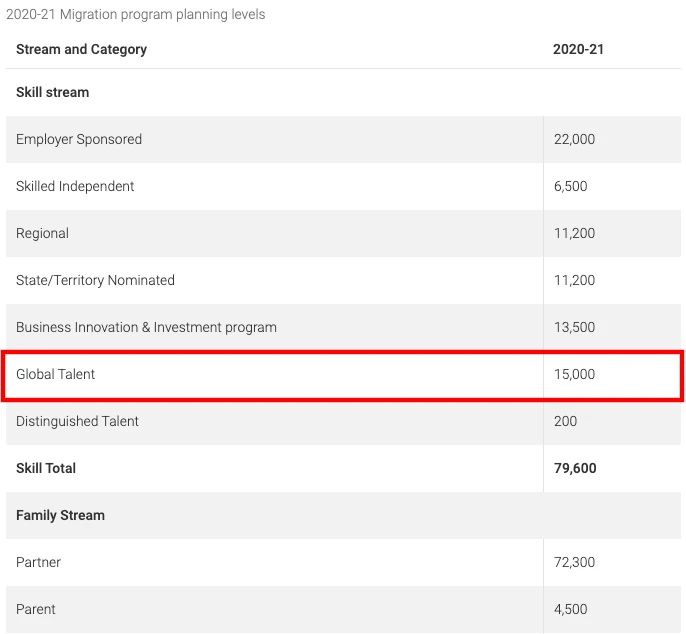Click the '2020-21' column header
The height and width of the screenshot is (634, 686).
(578, 49)
